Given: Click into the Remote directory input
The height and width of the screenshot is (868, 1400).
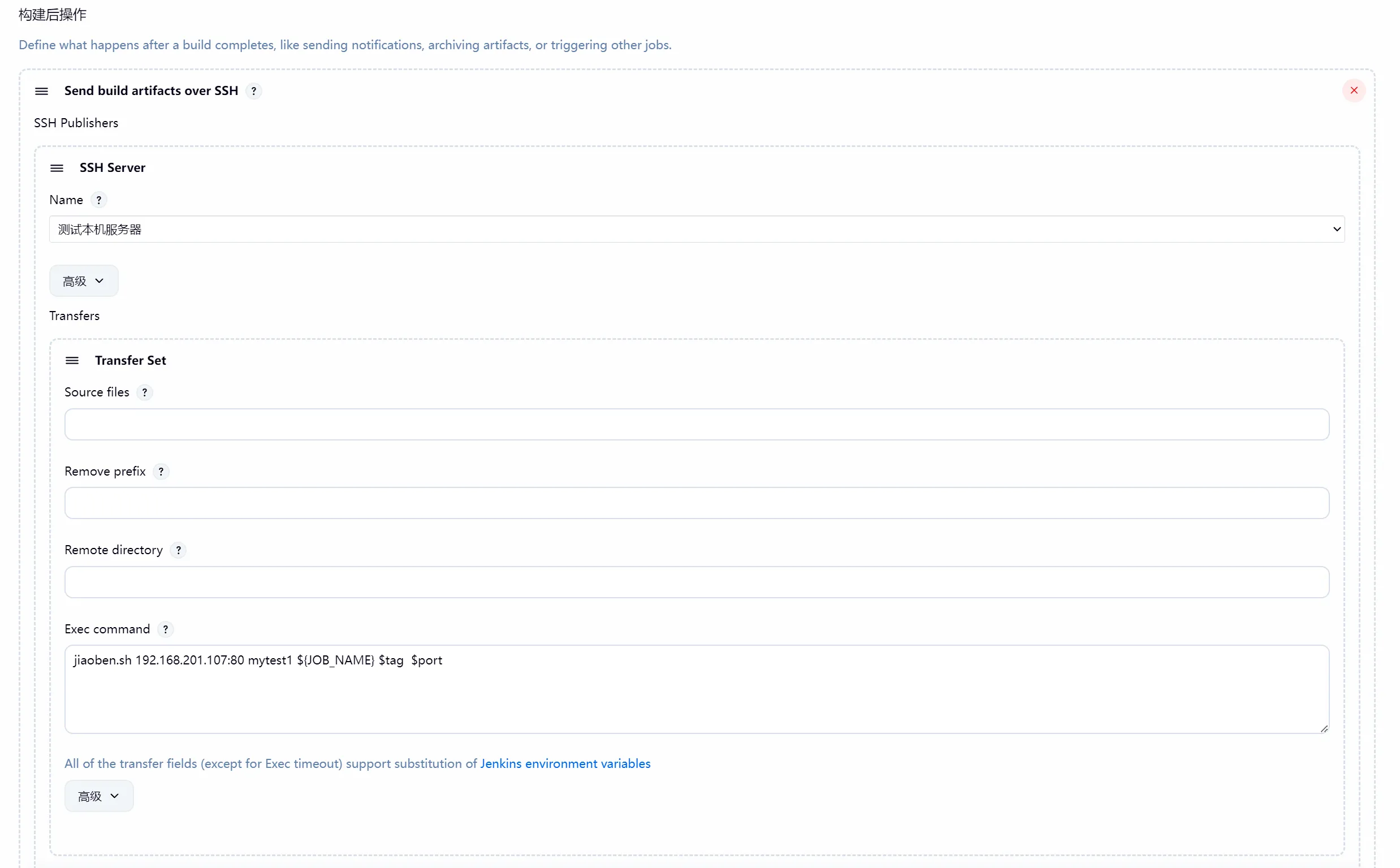Looking at the screenshot, I should pos(696,582).
